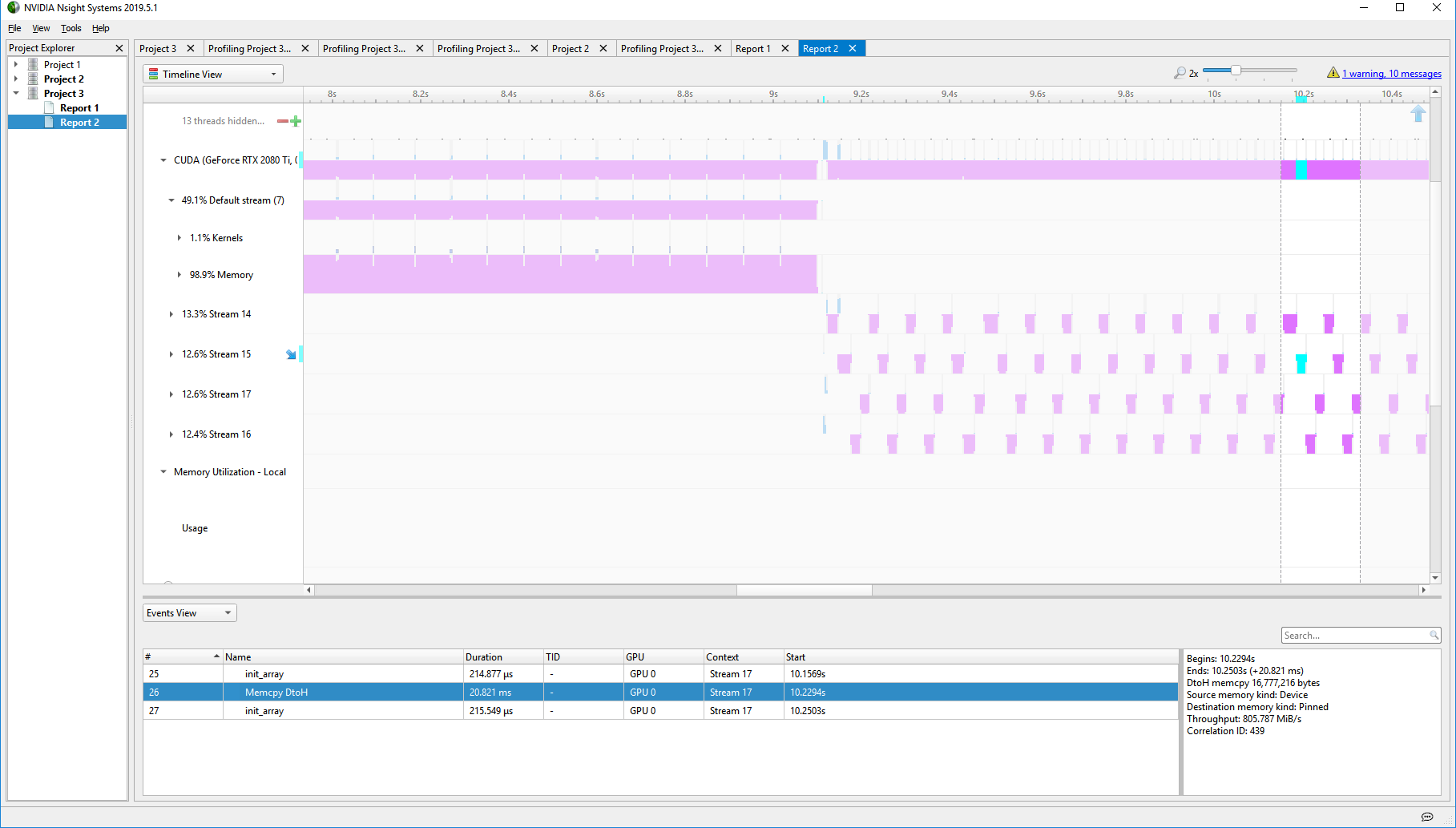
Task: Expand the 1.1% Kernels row
Action: 179,238
